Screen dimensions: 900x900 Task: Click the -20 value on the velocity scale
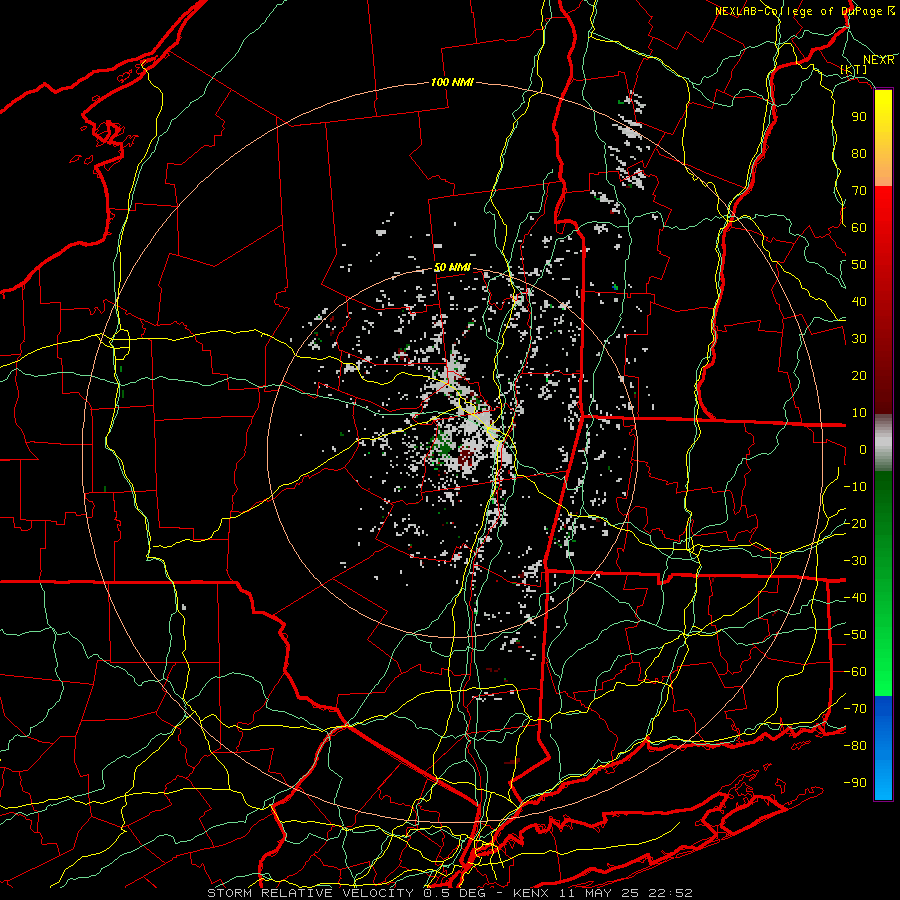(x=855, y=524)
